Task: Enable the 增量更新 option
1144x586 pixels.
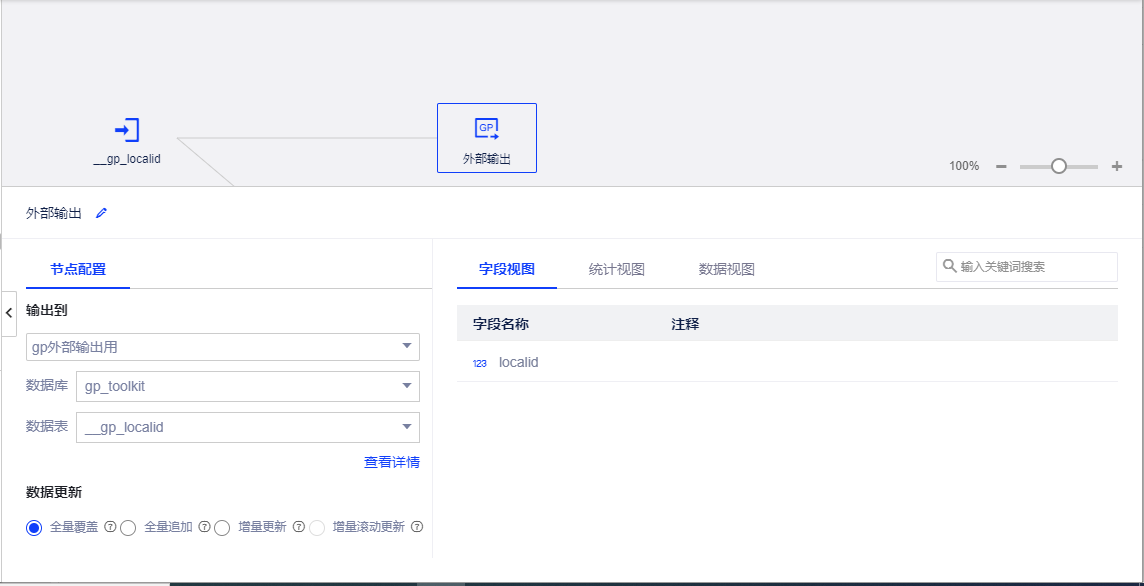Action: point(222,527)
